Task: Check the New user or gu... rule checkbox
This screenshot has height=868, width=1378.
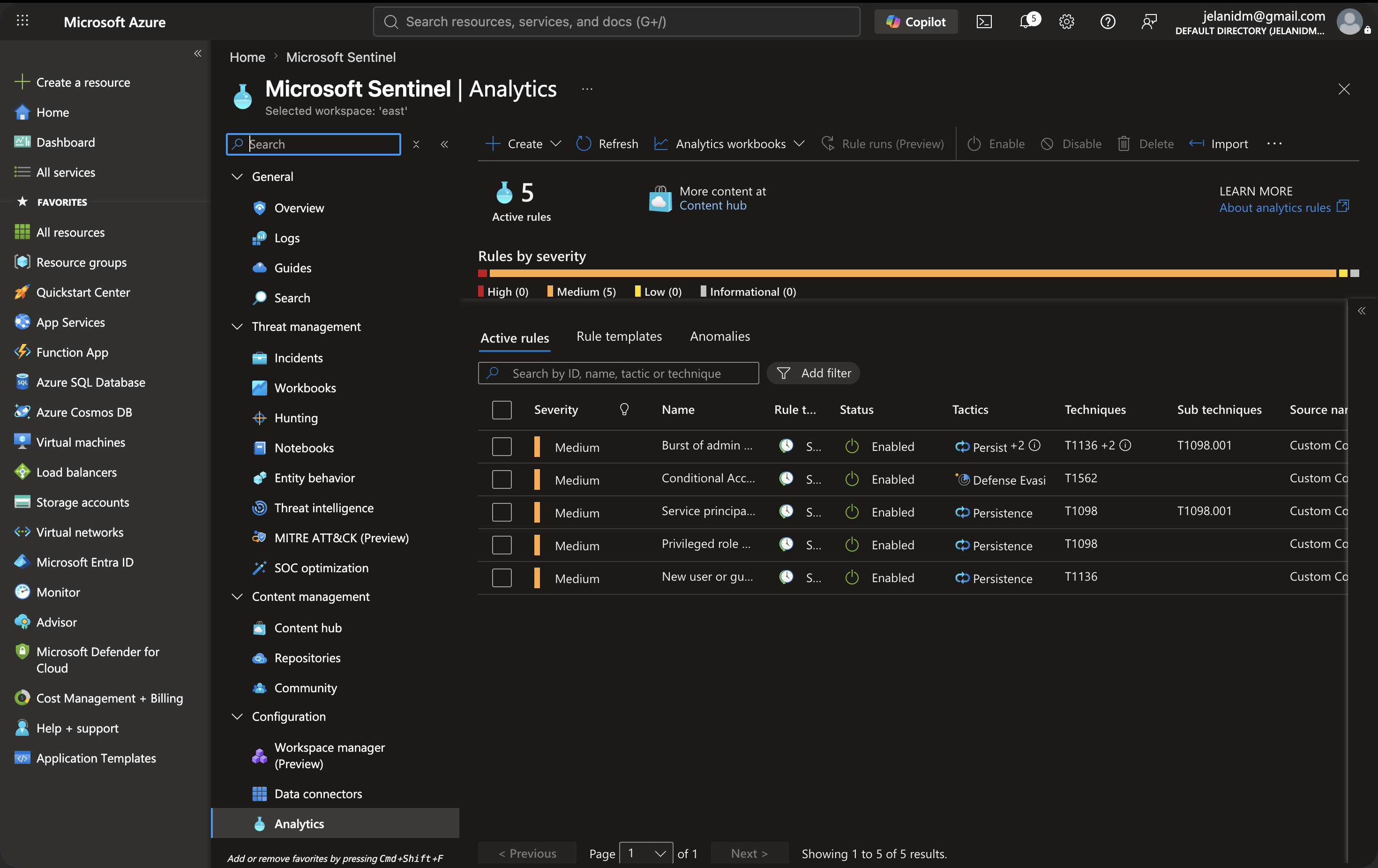Action: 502,578
